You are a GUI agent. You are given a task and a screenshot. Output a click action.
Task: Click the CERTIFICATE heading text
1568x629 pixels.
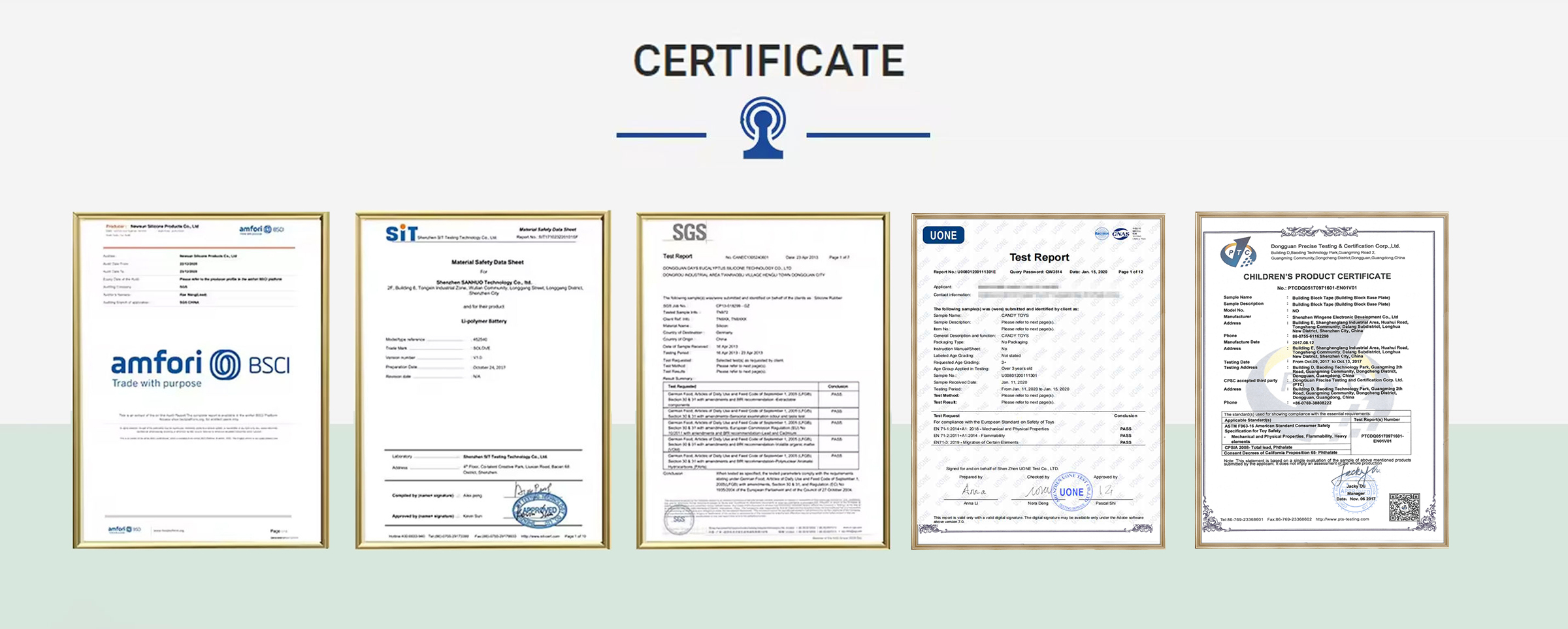click(x=769, y=60)
